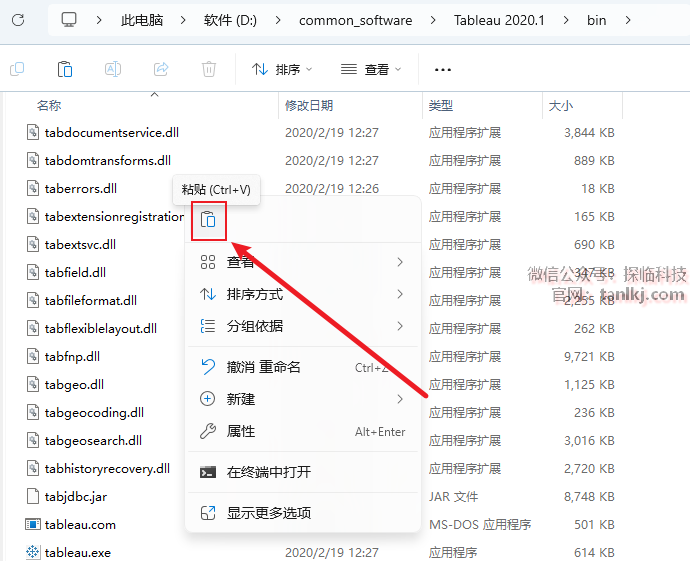Select file tabdomtransforms.dll
The width and height of the screenshot is (690, 561).
pos(108,161)
